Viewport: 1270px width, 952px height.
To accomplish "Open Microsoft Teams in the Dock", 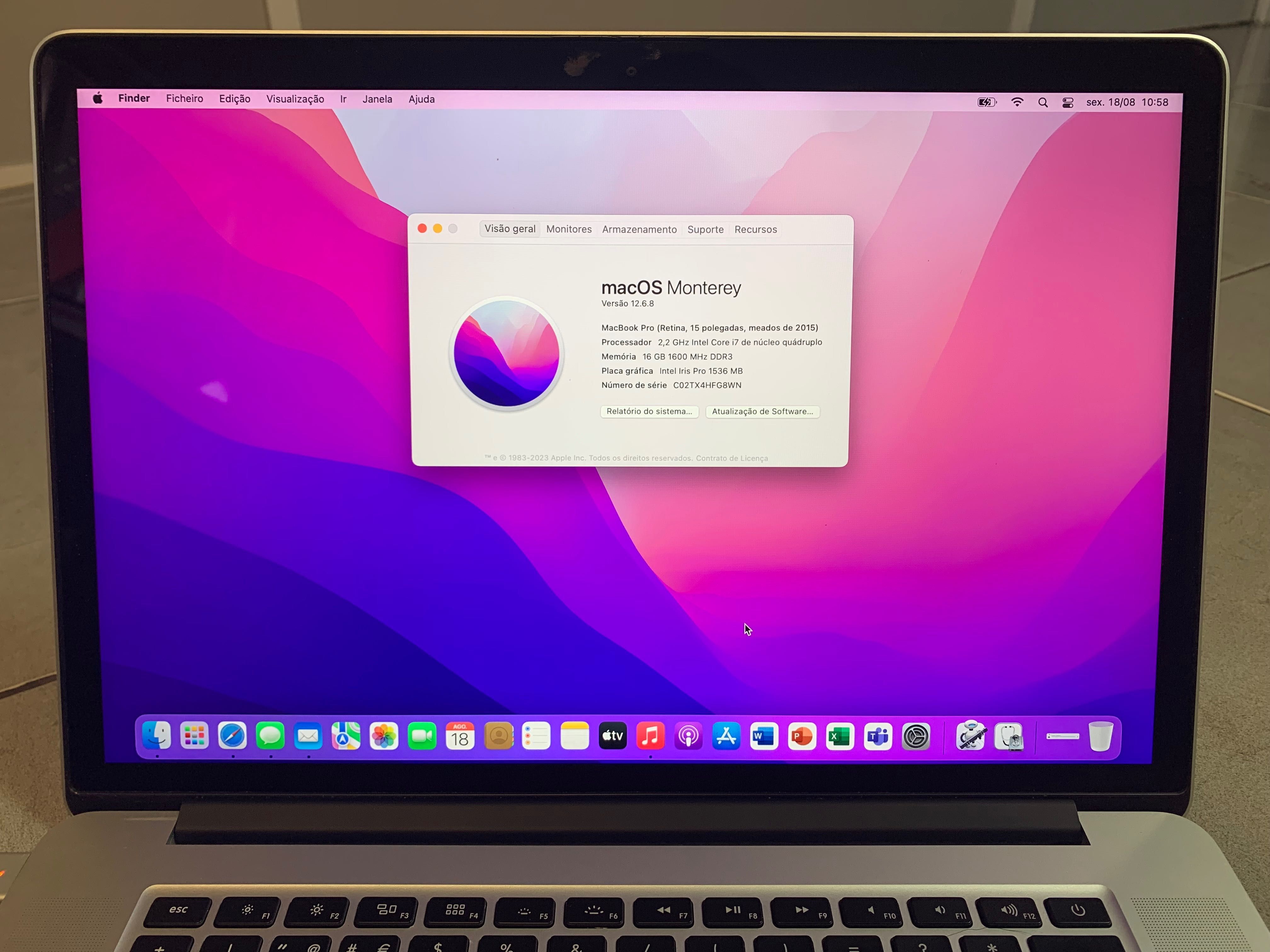I will pos(878,736).
